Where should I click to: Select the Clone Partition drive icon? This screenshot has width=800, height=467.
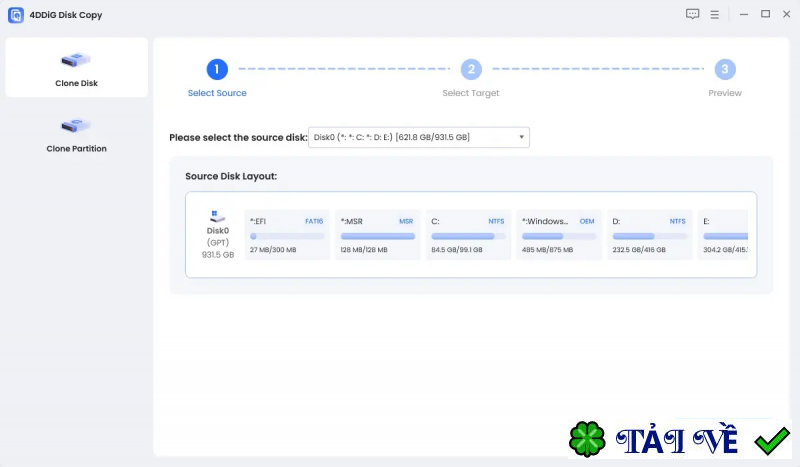click(76, 125)
